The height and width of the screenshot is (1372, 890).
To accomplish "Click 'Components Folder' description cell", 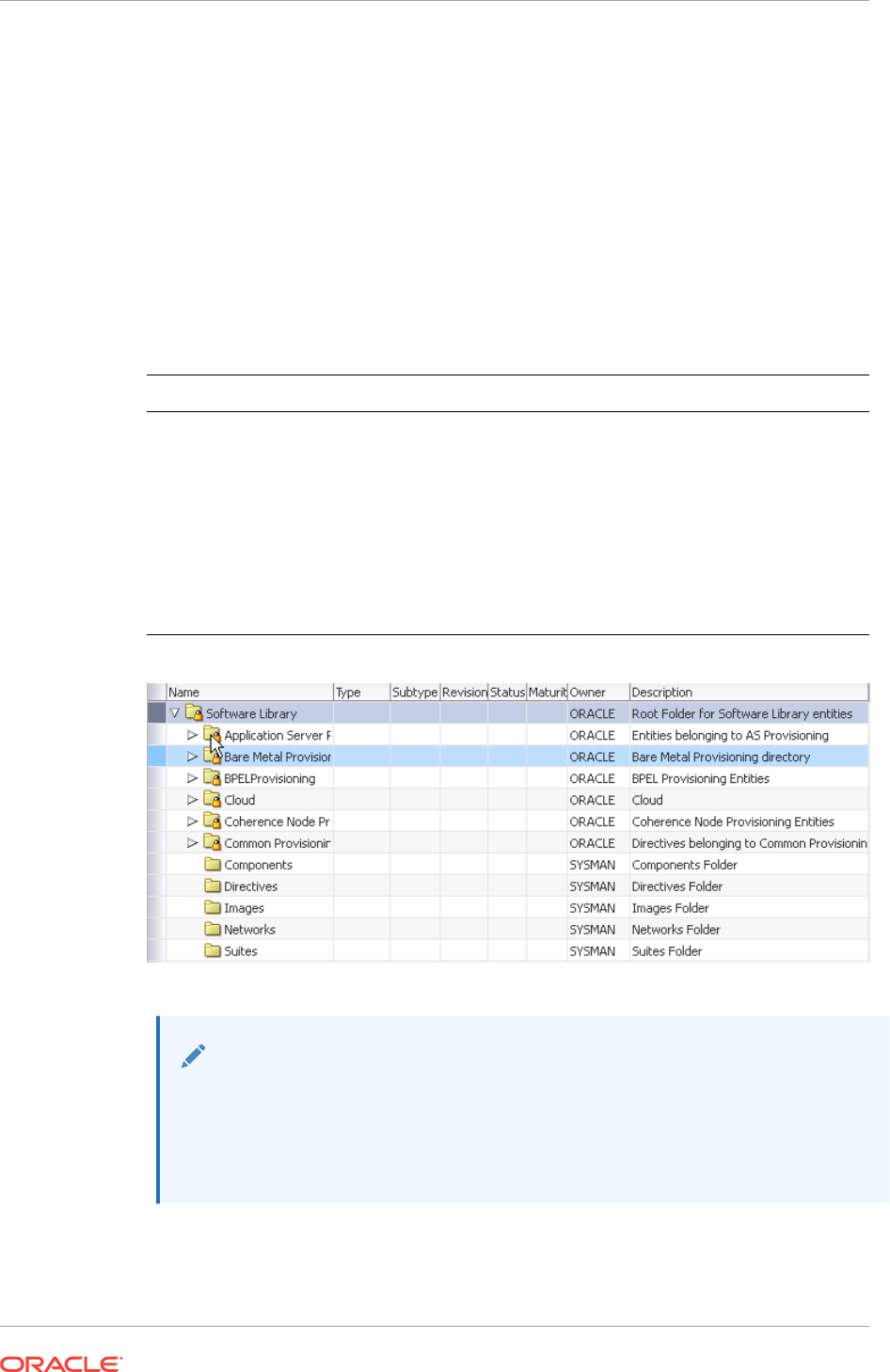I will pyautogui.click(x=685, y=866).
